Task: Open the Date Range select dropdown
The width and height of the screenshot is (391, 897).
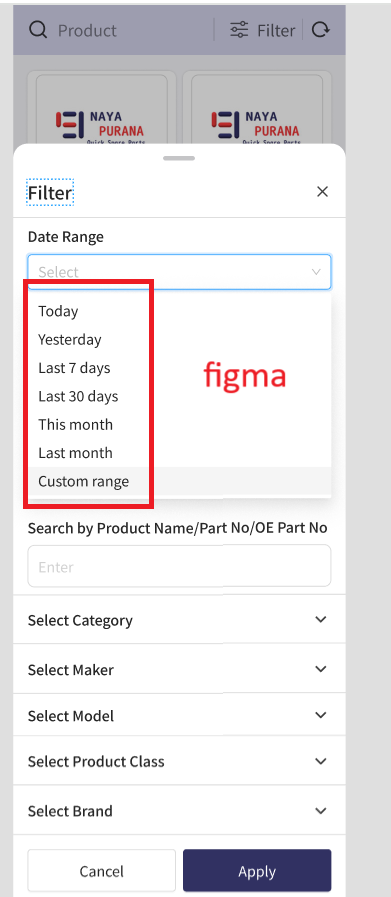Action: coord(179,272)
